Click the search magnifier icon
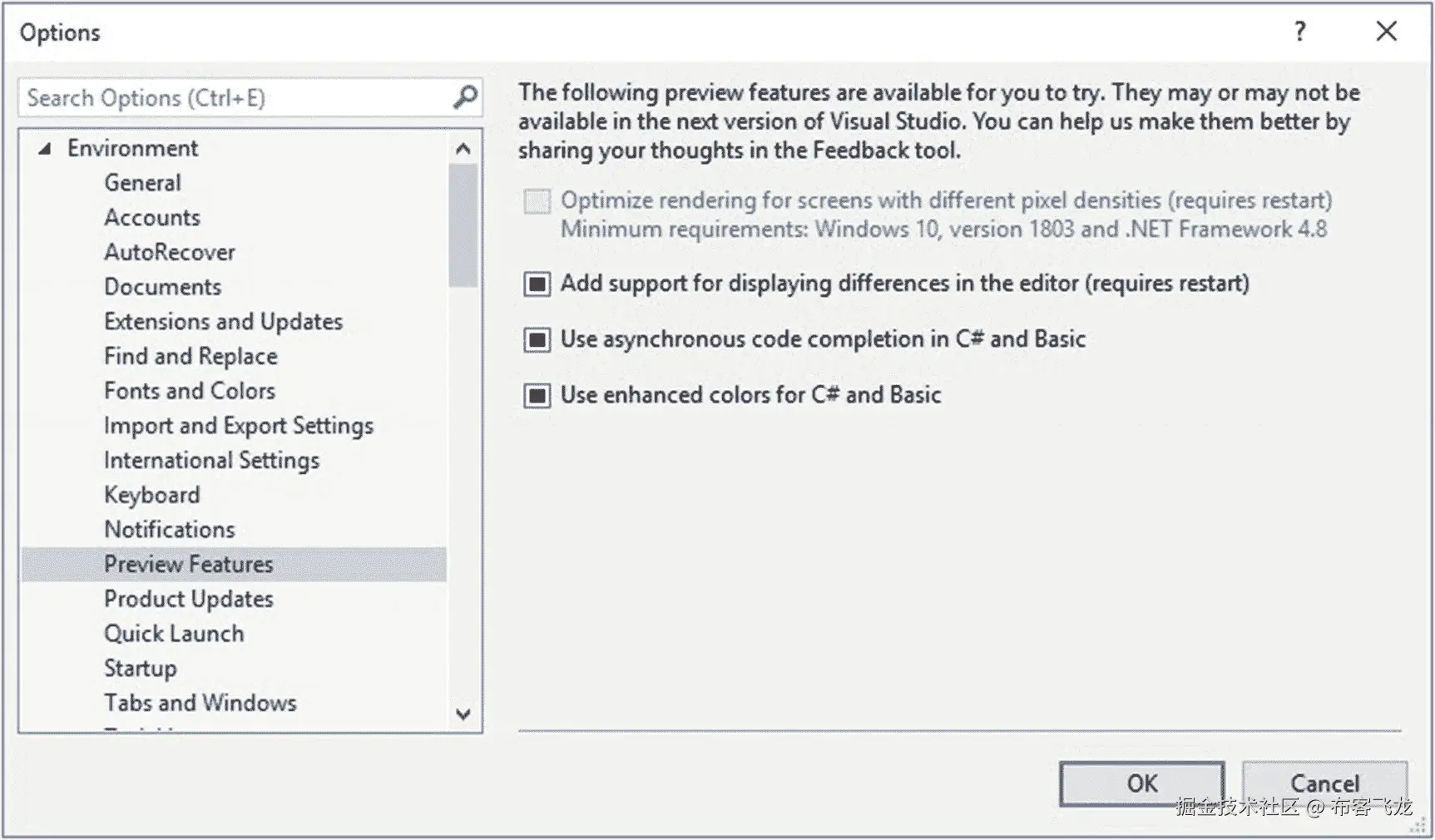Viewport: 1435px width, 840px height. coord(465,97)
